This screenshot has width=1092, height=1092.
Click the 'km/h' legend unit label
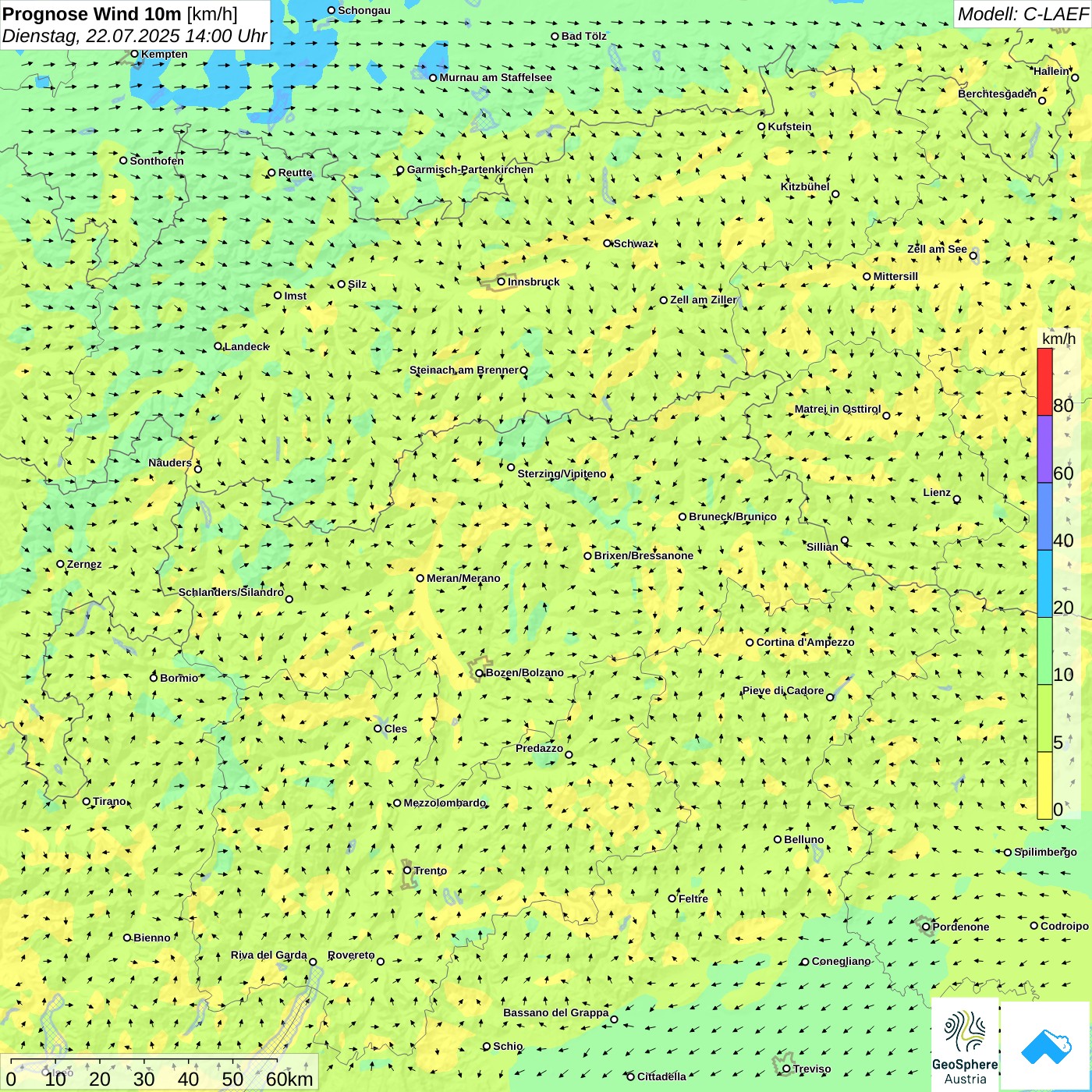[x=1058, y=339]
